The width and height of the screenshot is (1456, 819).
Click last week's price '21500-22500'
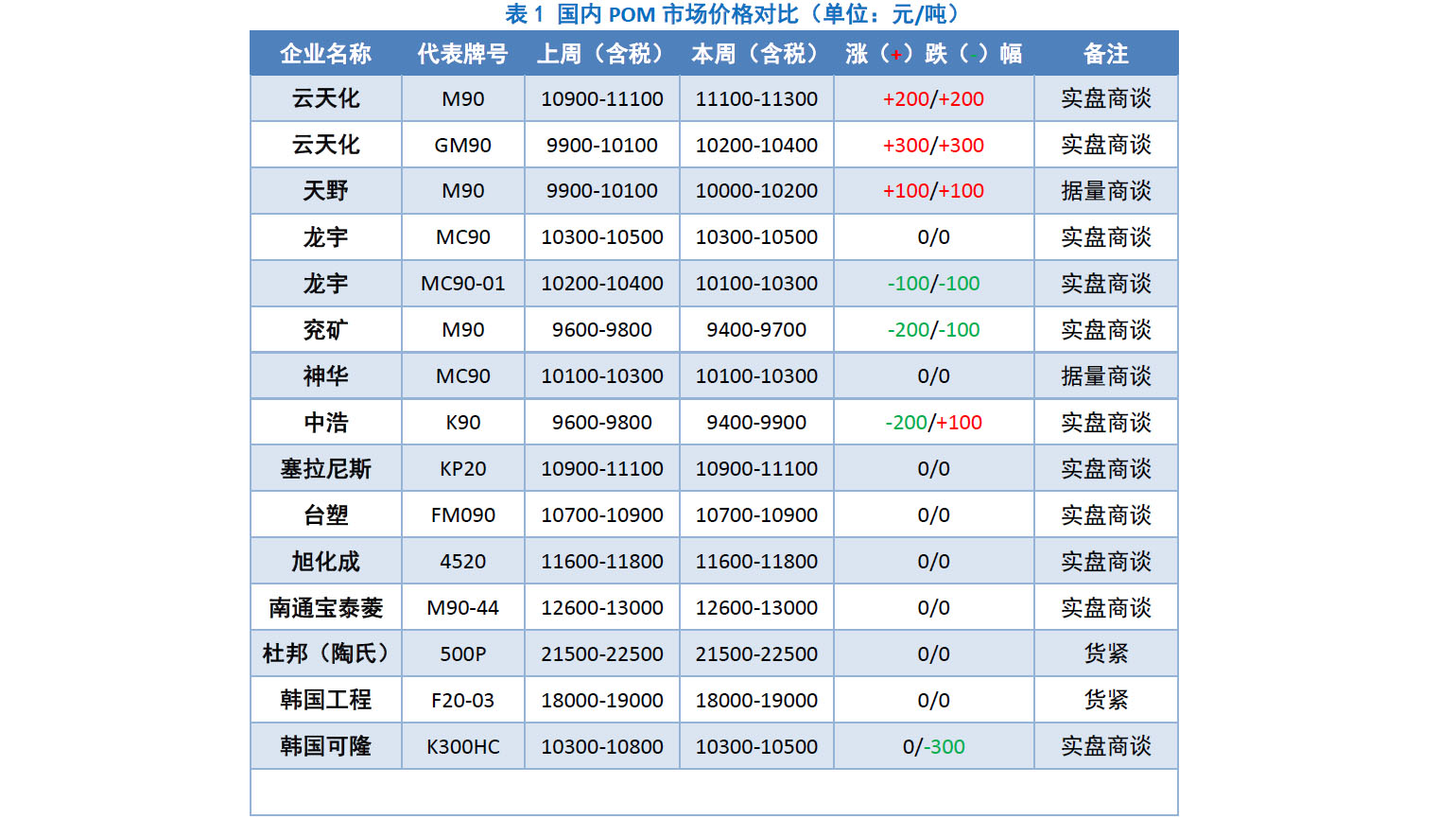(602, 654)
